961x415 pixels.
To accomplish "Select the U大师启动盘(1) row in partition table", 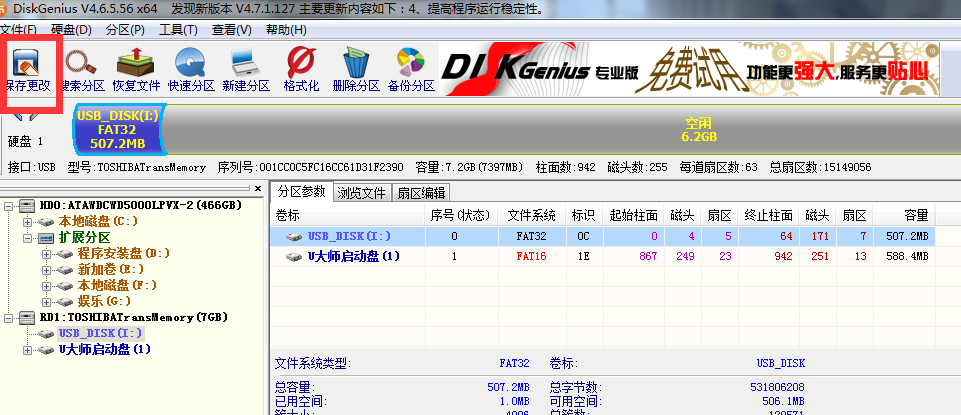I will 603,256.
